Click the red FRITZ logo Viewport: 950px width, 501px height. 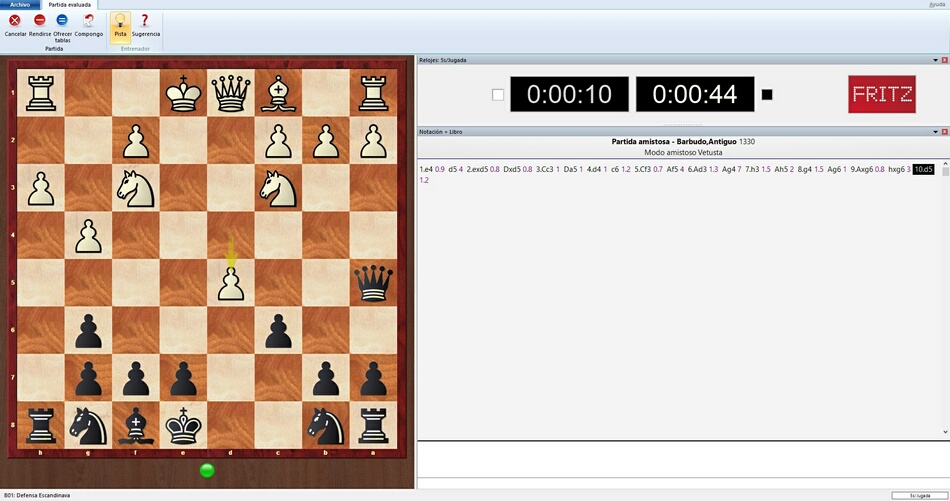pyautogui.click(x=882, y=94)
